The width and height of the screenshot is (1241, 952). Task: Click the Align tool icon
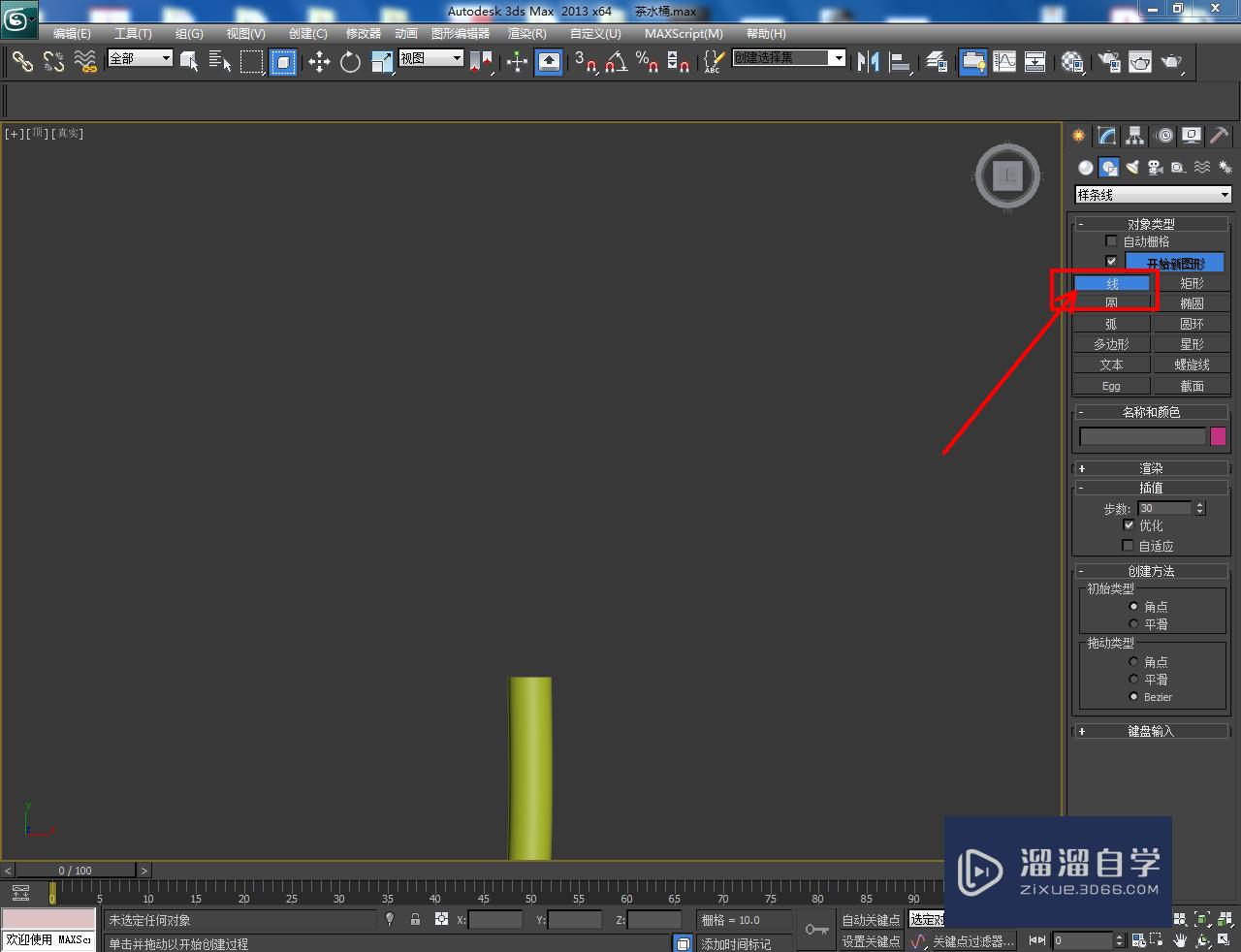901,62
